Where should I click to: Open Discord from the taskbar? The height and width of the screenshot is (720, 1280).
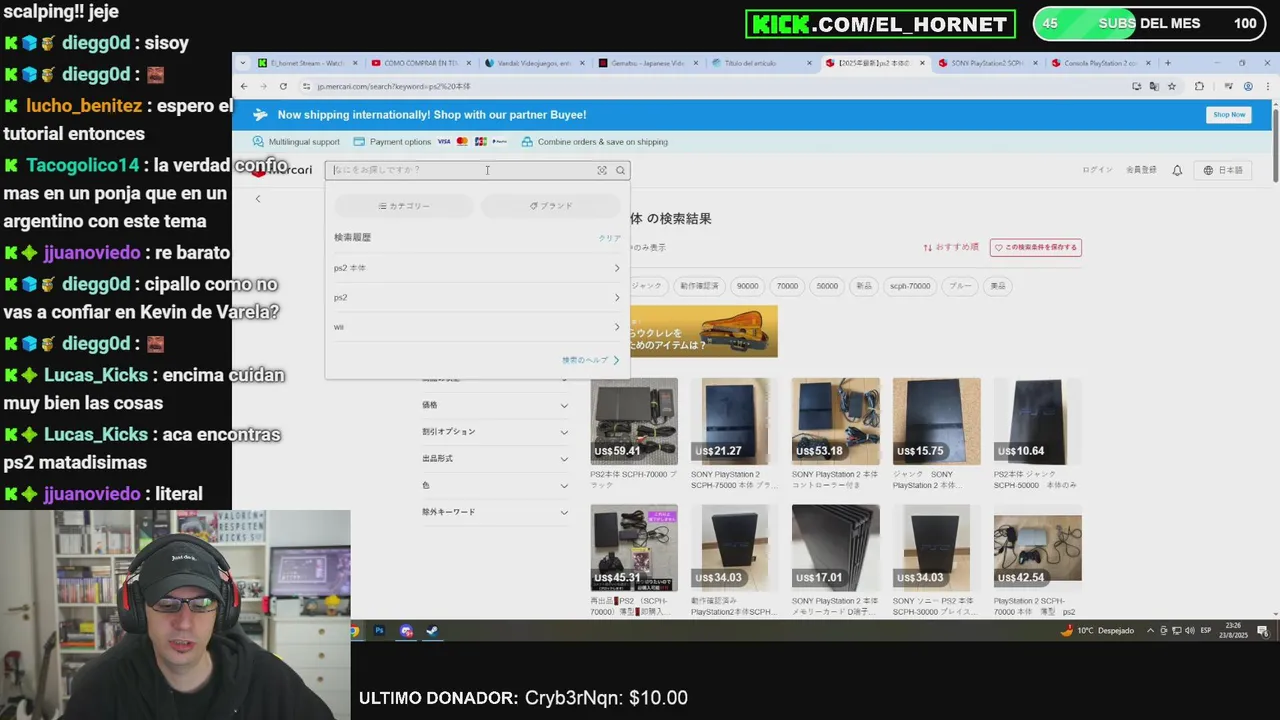coord(406,631)
